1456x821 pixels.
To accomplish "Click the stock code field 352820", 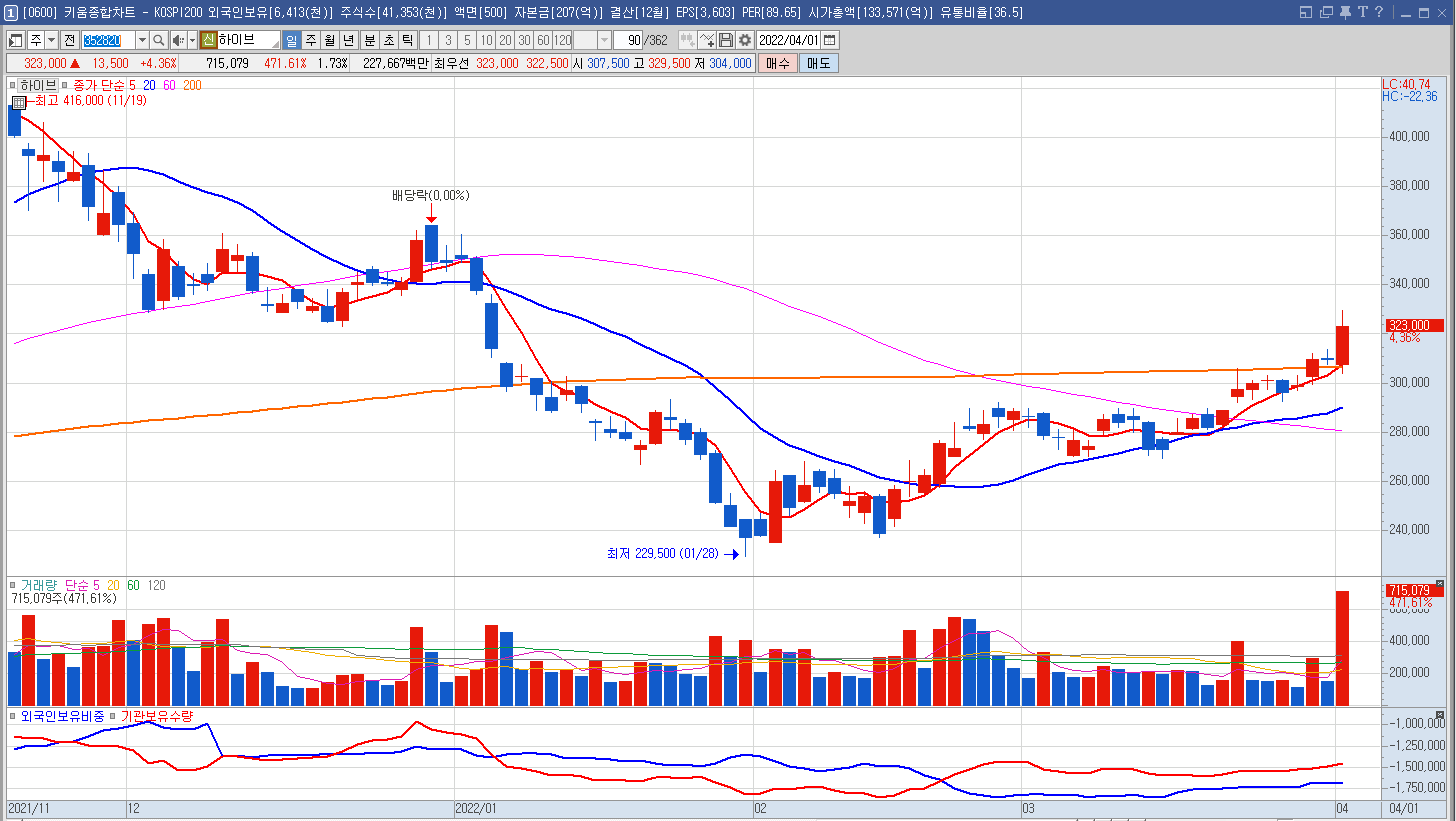I will [x=107, y=40].
